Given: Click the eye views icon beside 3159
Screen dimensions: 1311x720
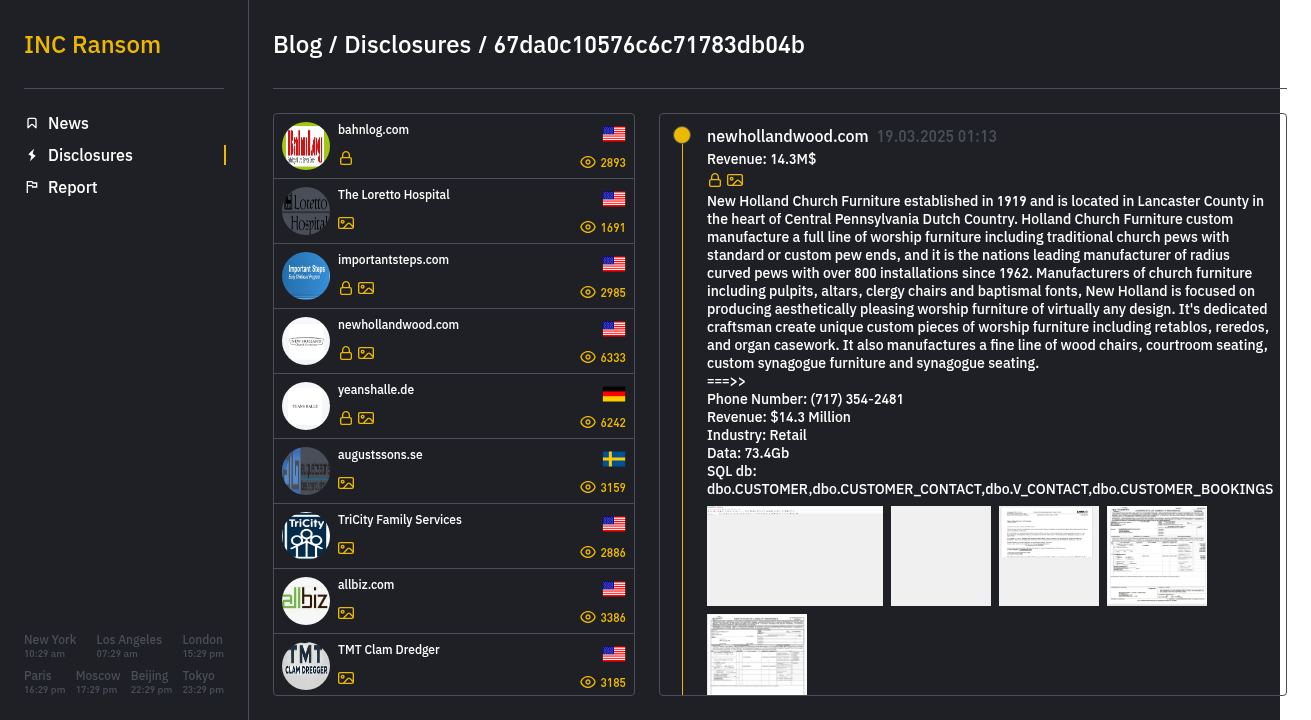Looking at the screenshot, I should pos(588,487).
